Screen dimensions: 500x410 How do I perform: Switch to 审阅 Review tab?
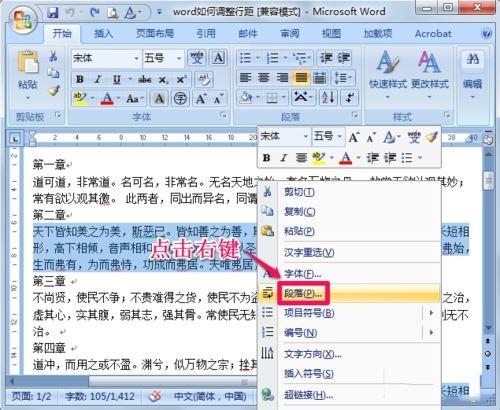290,34
